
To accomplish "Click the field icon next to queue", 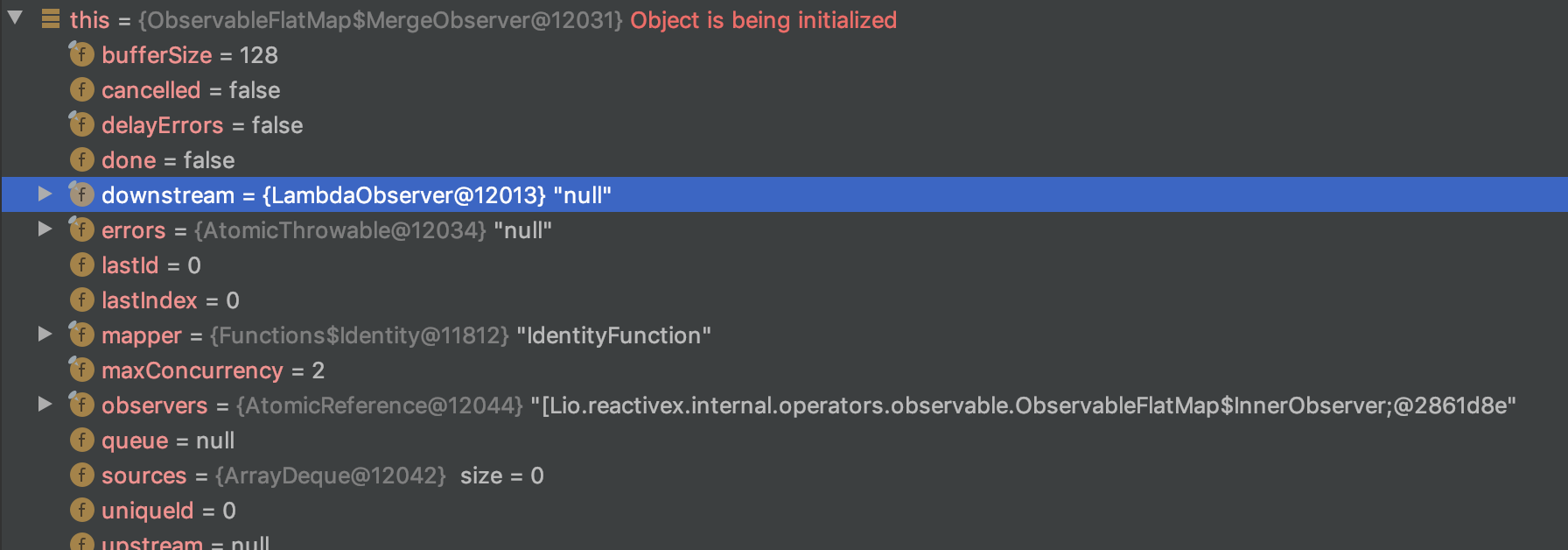I will point(81,440).
